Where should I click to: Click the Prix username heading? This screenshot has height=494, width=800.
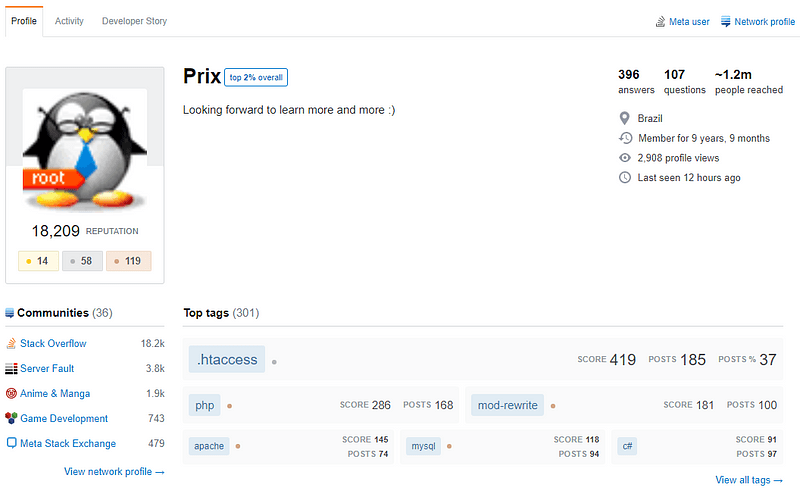202,77
